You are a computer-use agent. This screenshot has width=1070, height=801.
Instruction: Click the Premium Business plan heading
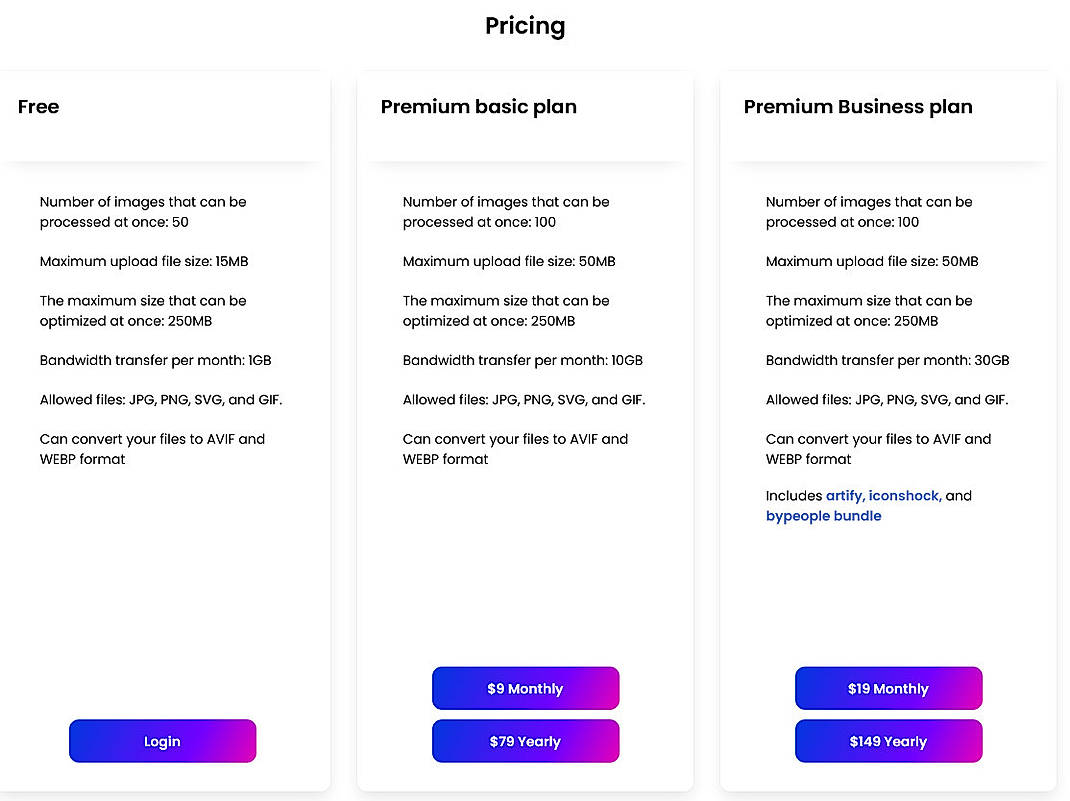(x=857, y=106)
